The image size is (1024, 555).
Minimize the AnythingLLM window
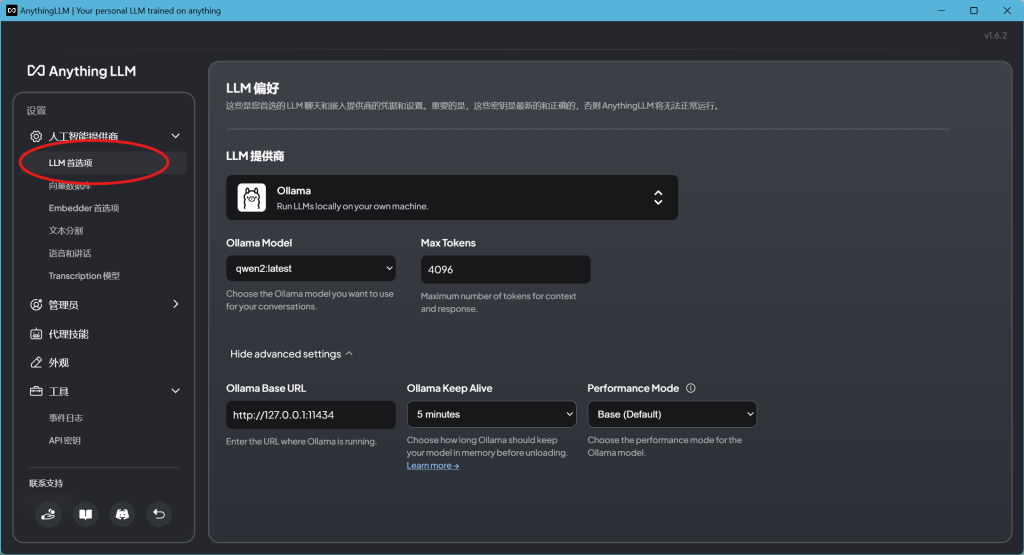pyautogui.click(x=941, y=10)
